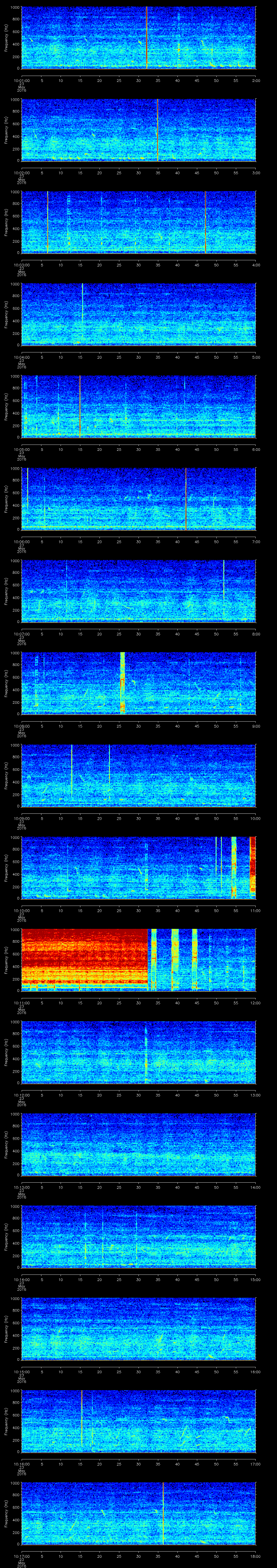The height and width of the screenshot is (1568, 277).
Task: Select the "10:17:00" time label
Action: tap(22, 1556)
